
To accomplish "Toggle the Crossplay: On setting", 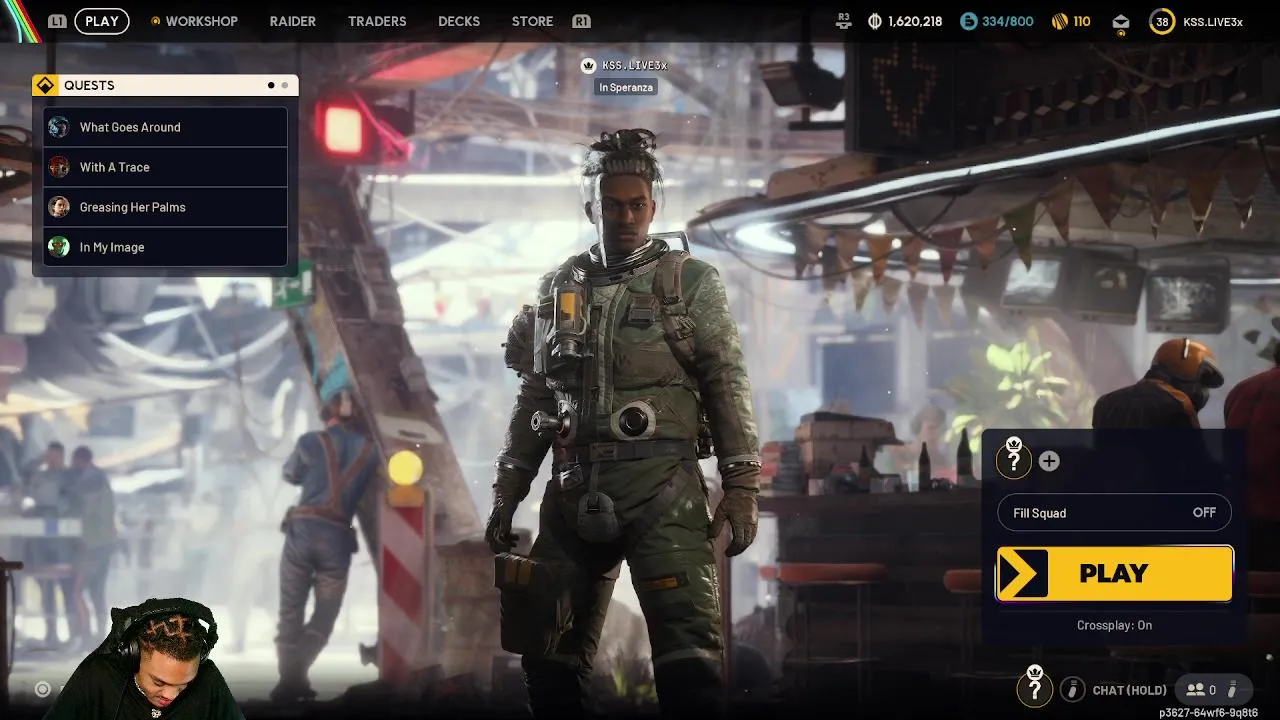I will (x=1114, y=625).
